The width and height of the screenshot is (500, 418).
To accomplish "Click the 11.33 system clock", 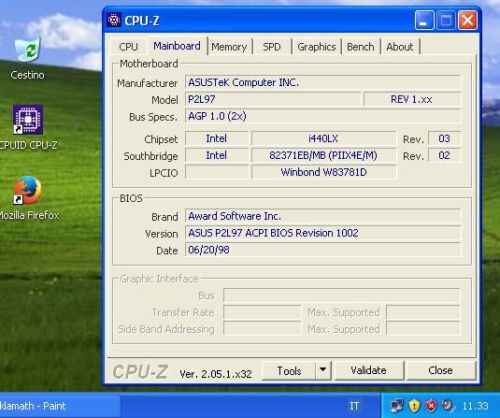I will (x=475, y=406).
